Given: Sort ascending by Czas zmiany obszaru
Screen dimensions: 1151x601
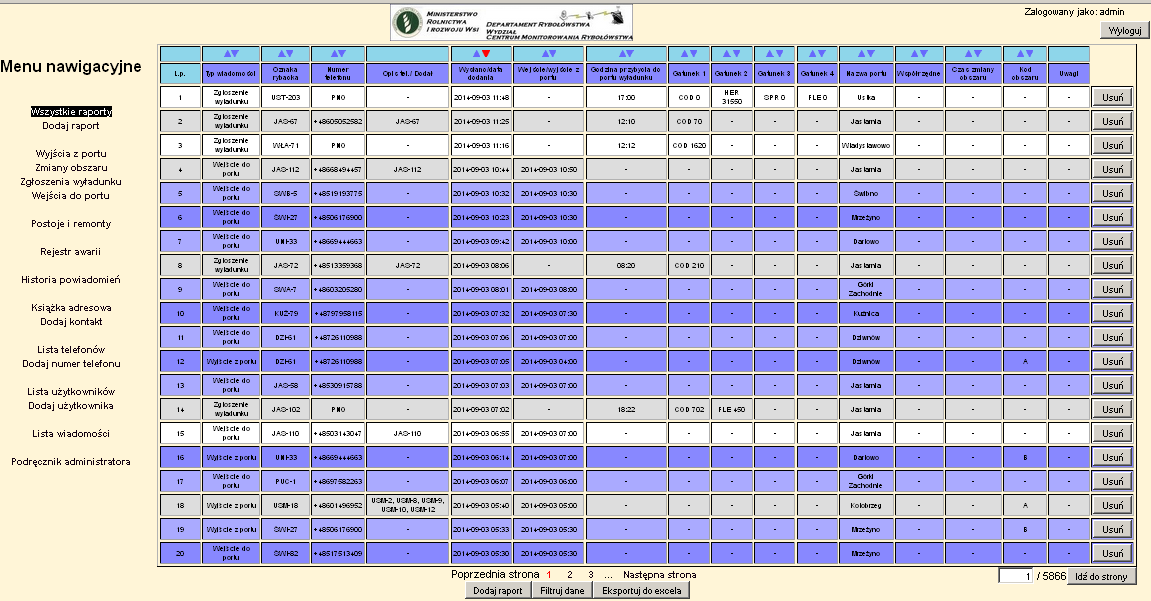Looking at the screenshot, I should click(969, 54).
